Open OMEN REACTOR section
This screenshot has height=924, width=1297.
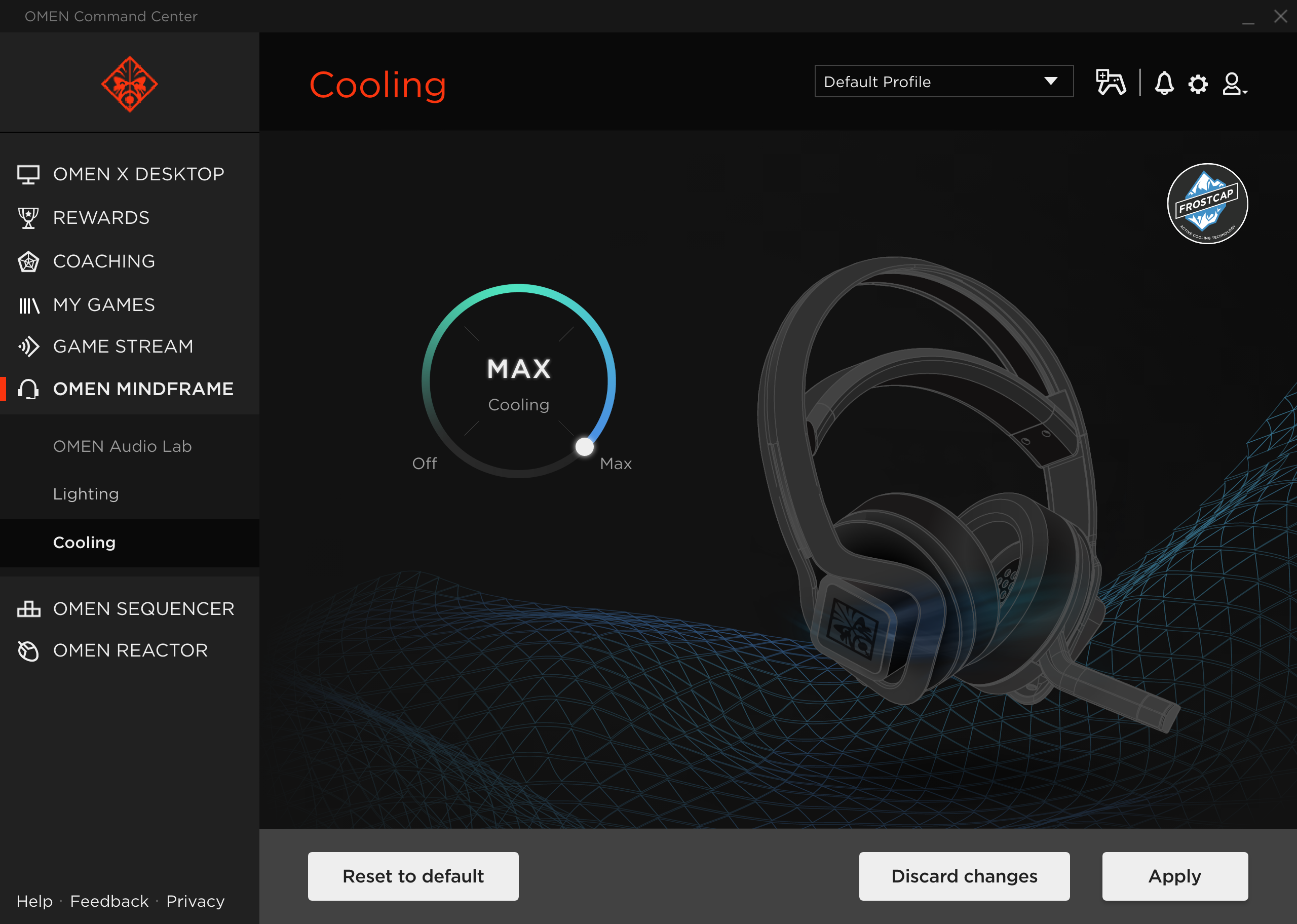coord(130,650)
